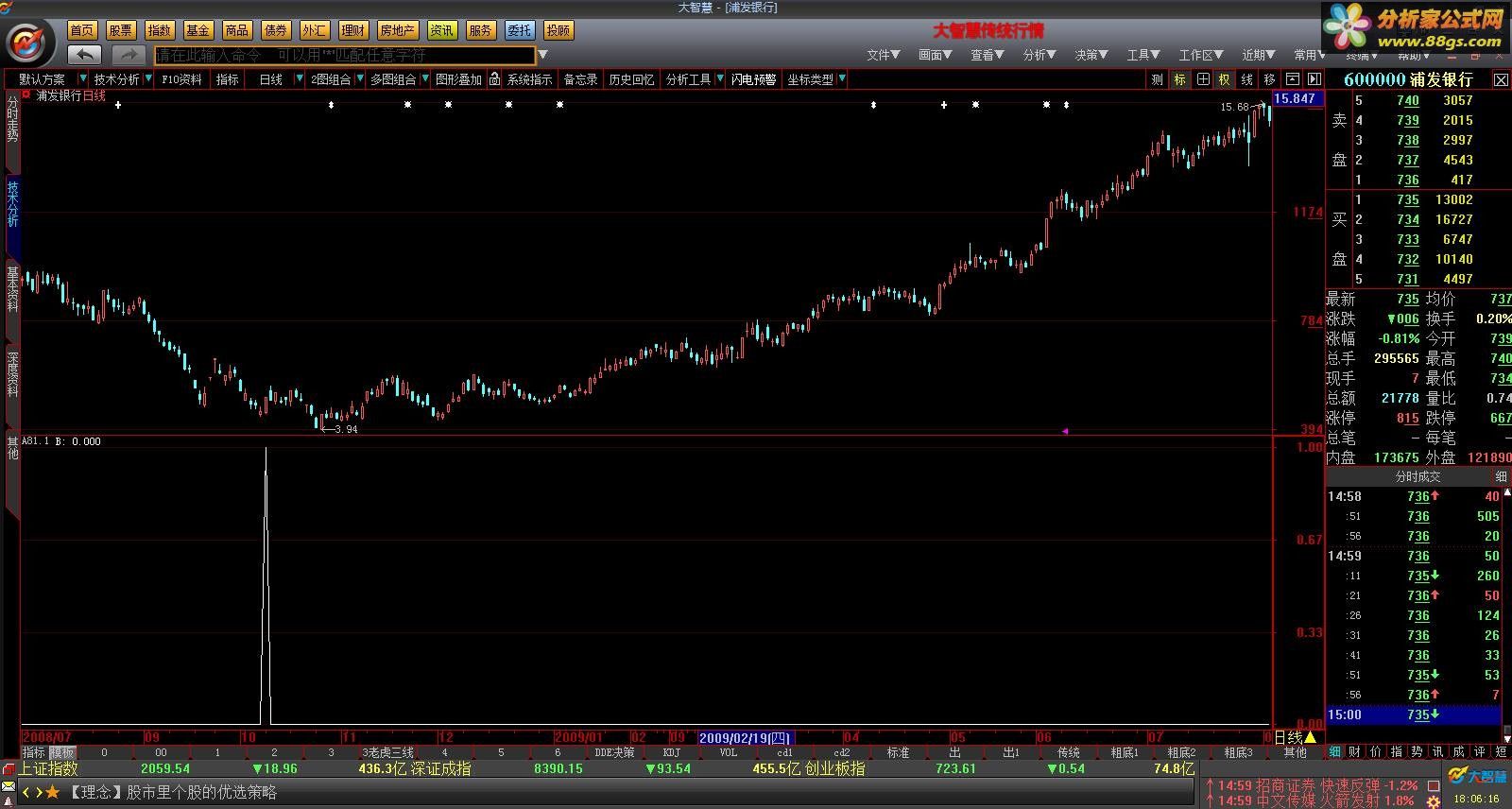Select the DDE决策 indicator tab

click(x=614, y=752)
